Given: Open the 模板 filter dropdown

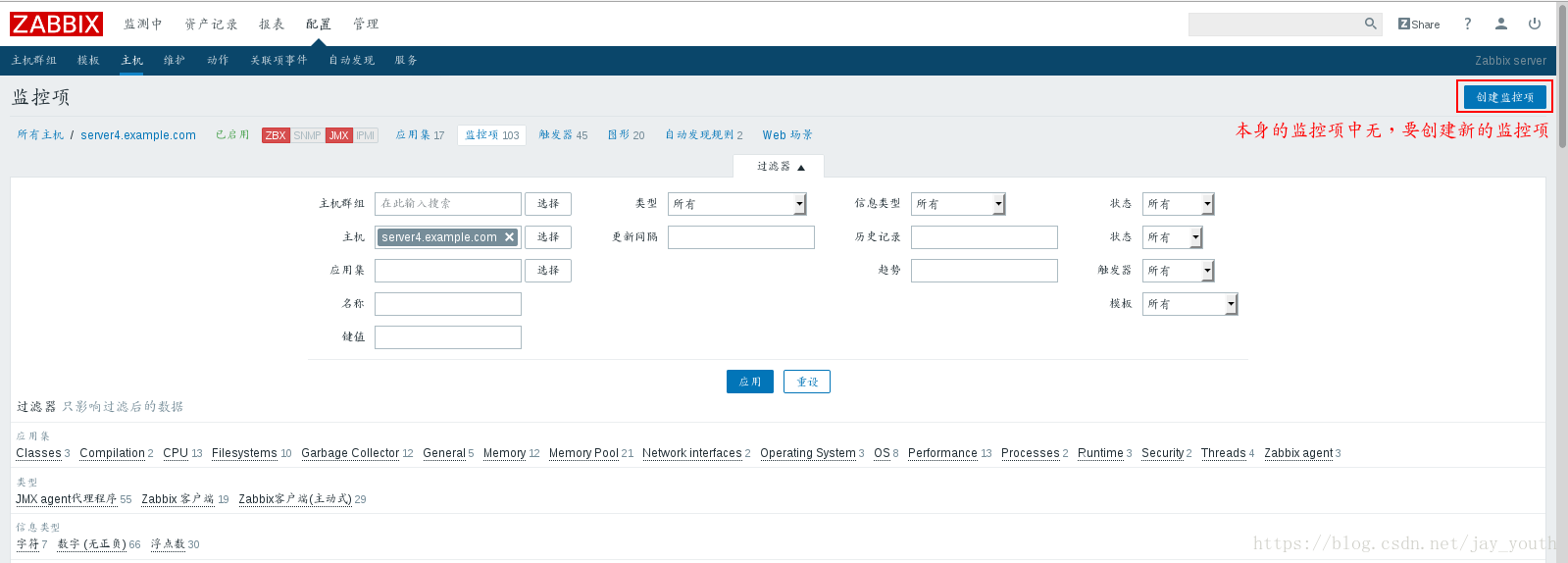Looking at the screenshot, I should (x=1190, y=304).
